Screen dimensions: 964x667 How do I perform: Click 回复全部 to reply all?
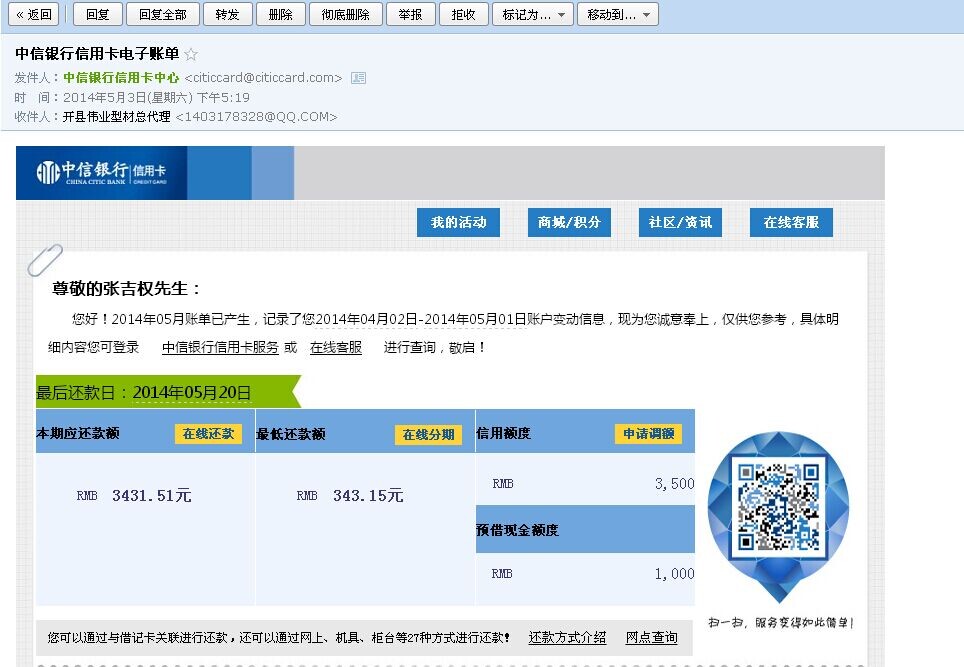[163, 15]
